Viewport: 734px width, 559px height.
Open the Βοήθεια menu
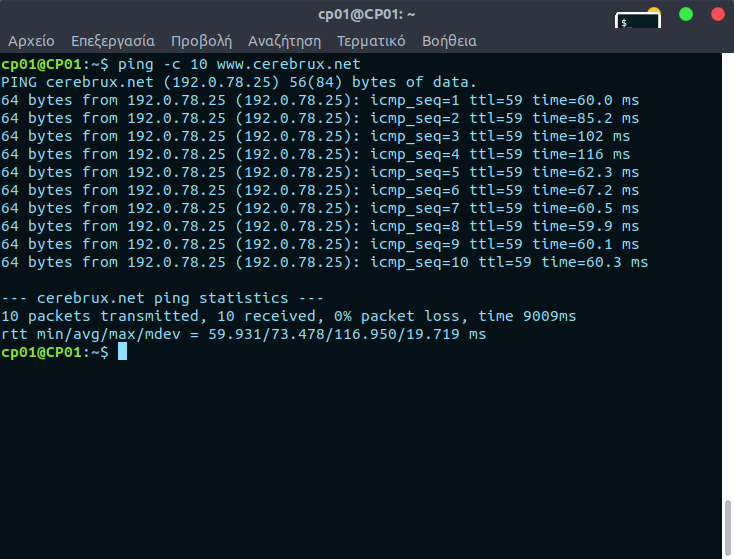coord(449,41)
